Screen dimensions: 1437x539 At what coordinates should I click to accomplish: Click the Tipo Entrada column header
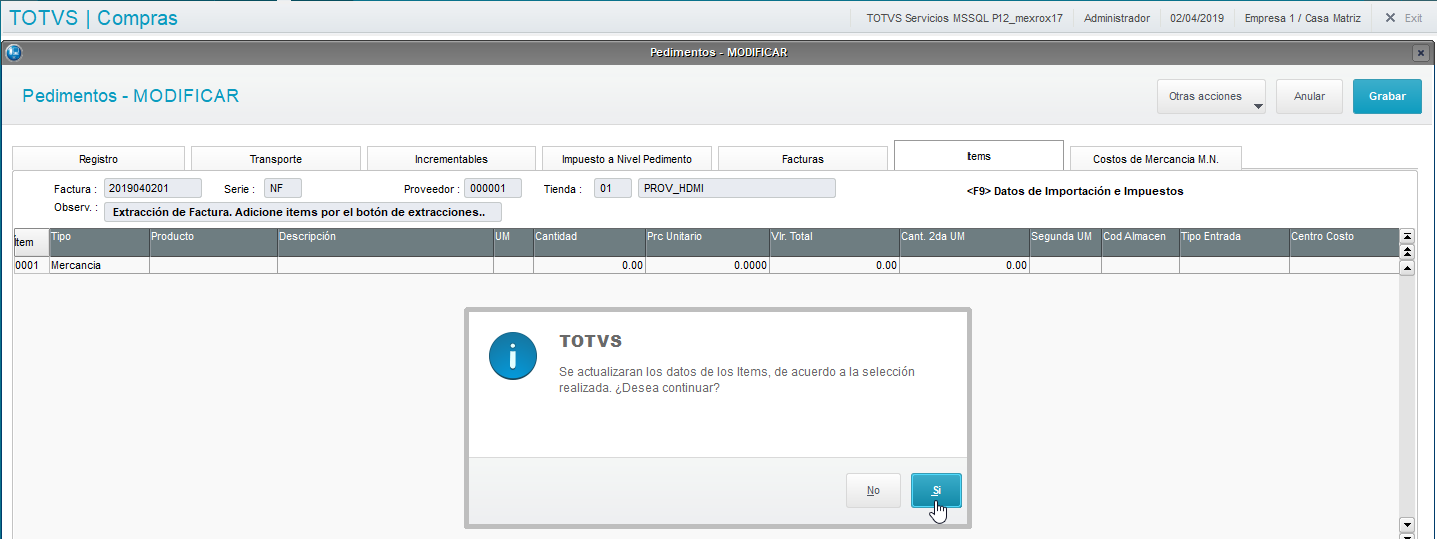point(1234,242)
